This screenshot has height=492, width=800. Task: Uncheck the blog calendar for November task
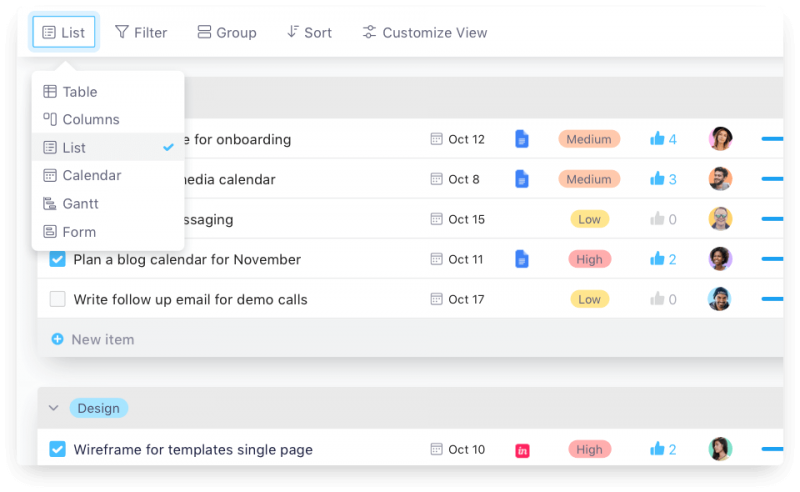coord(58,259)
